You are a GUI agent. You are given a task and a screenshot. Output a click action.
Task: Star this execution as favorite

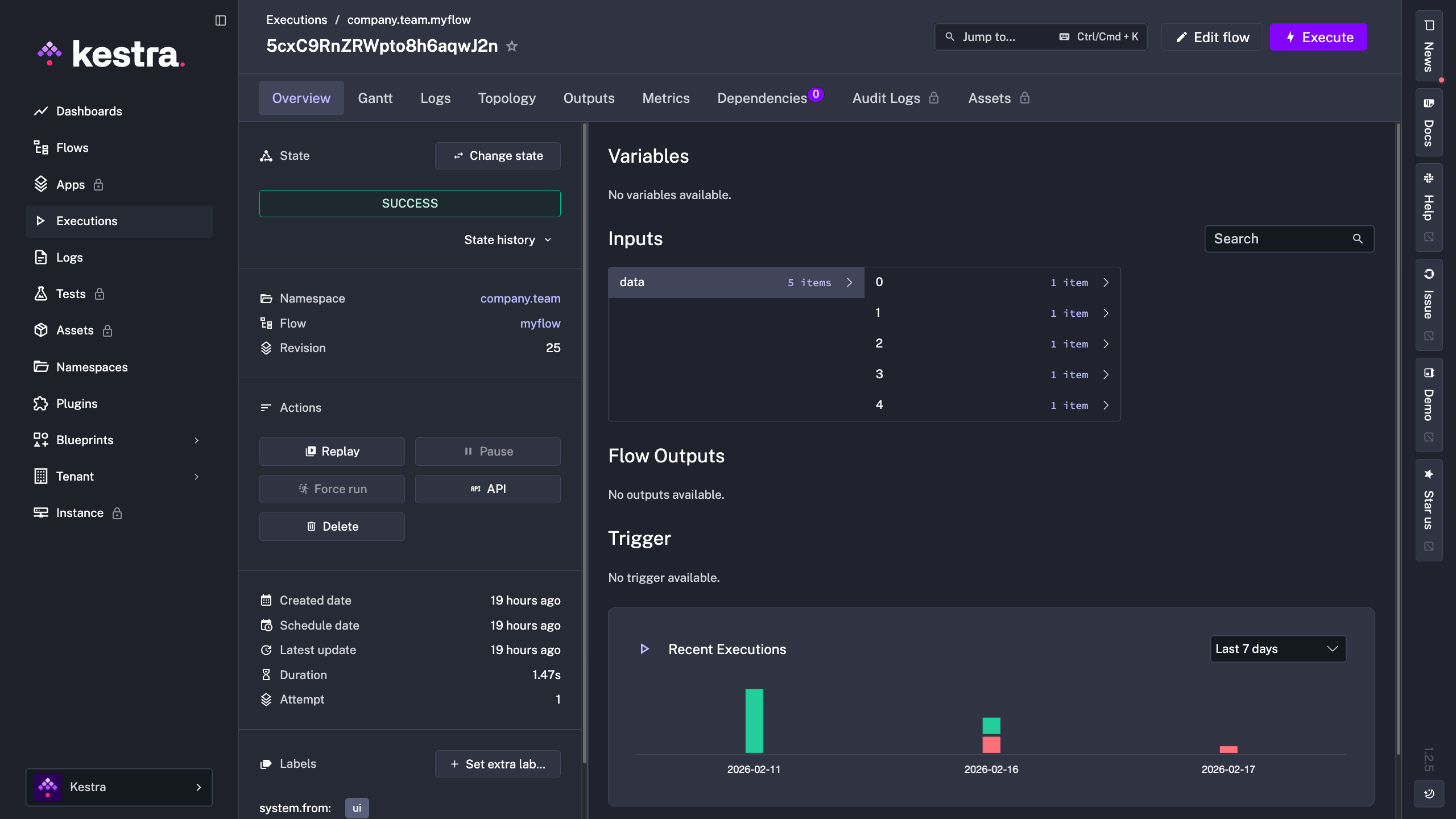click(512, 46)
